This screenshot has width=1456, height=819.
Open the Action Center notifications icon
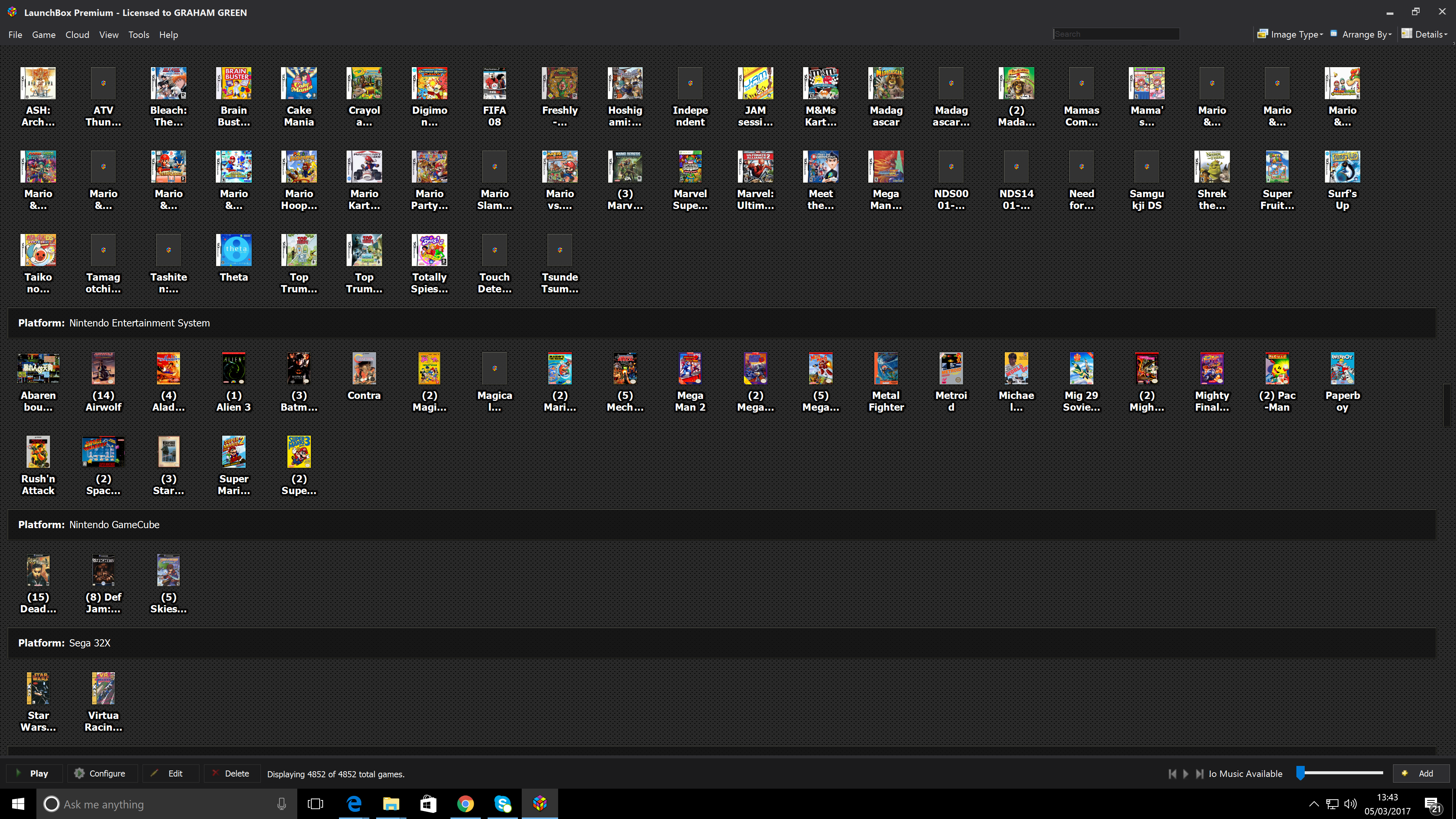click(x=1432, y=804)
